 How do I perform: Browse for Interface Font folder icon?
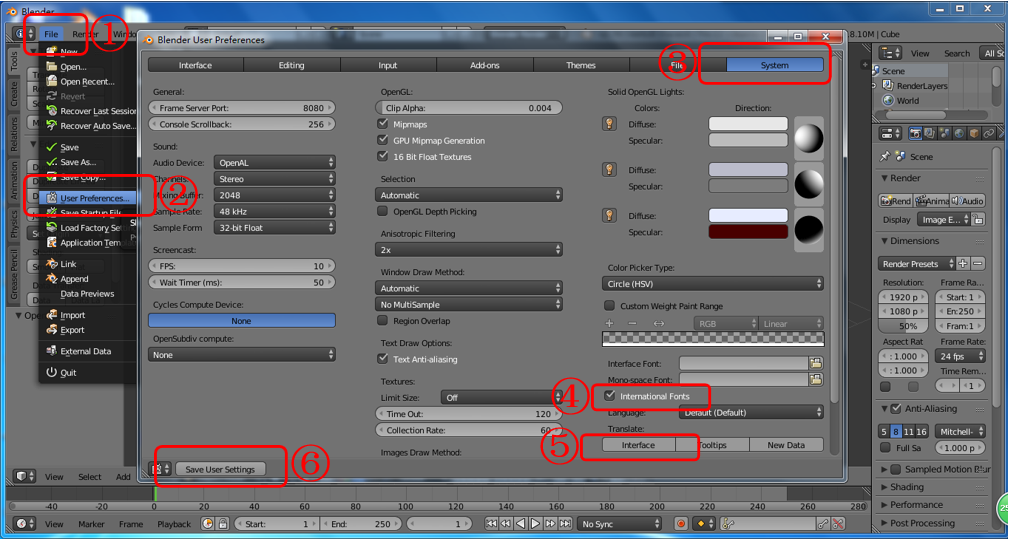tap(815, 363)
